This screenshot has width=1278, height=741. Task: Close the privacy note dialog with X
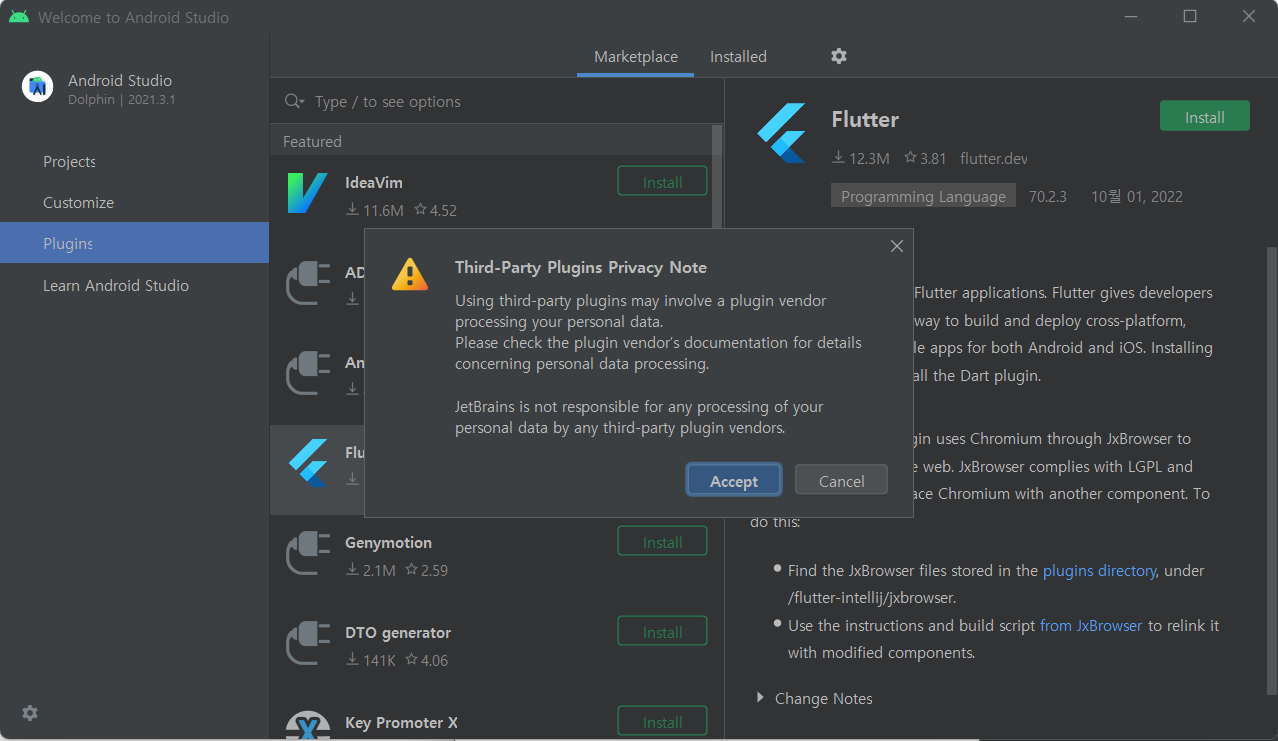coord(896,246)
